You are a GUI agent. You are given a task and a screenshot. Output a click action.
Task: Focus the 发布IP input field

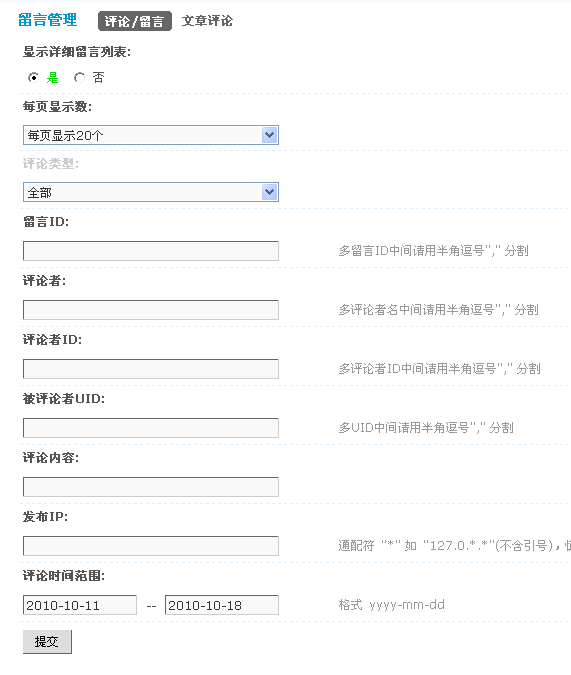pos(151,546)
